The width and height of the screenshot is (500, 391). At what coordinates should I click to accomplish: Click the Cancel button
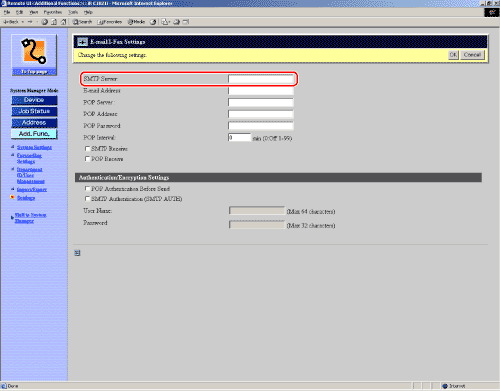pyautogui.click(x=472, y=55)
